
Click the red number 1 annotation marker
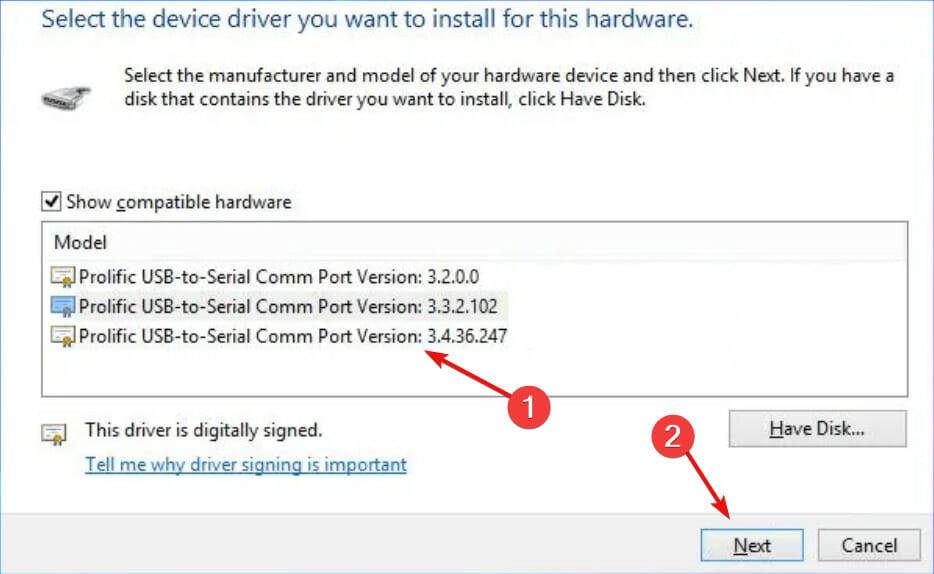pyautogui.click(x=528, y=406)
